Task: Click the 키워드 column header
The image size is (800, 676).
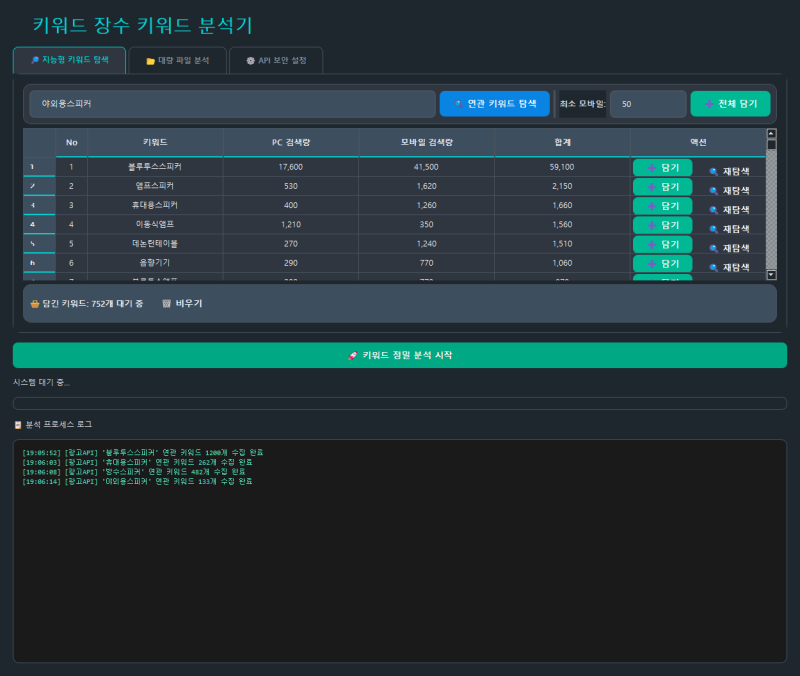Action: (155, 142)
